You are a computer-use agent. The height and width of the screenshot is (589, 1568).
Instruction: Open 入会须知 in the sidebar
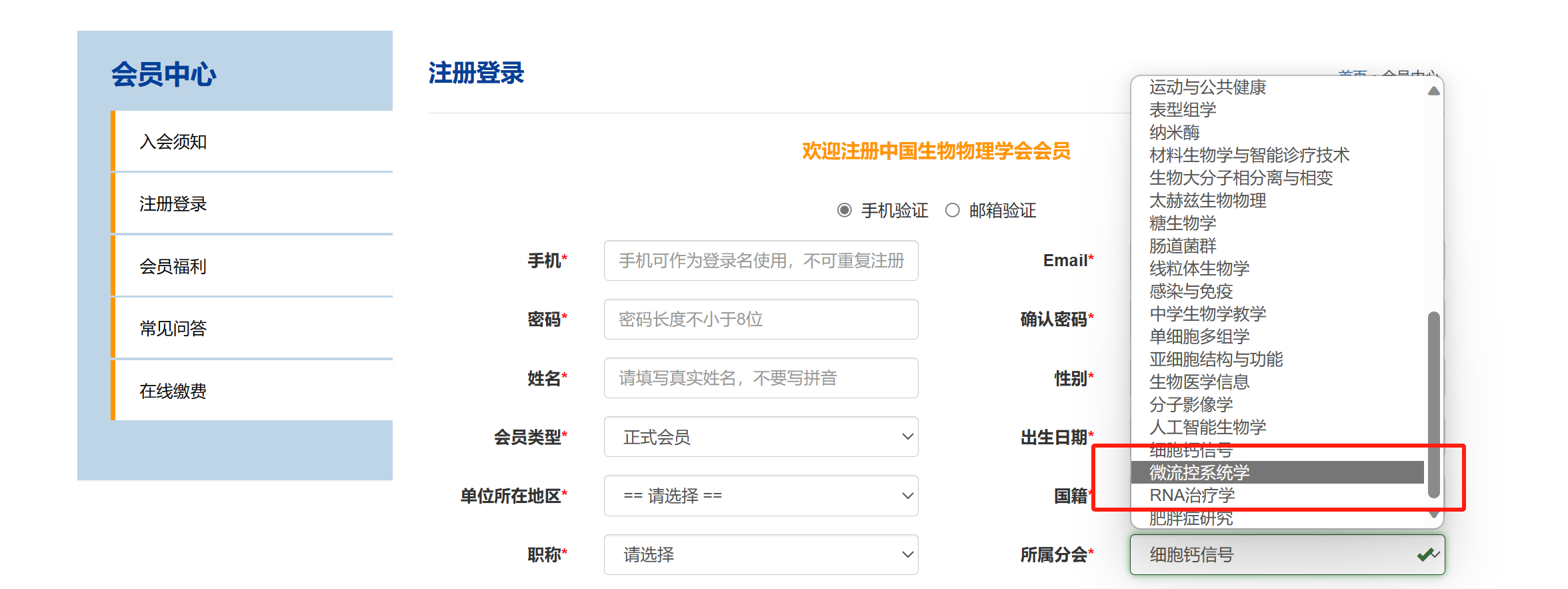point(173,141)
